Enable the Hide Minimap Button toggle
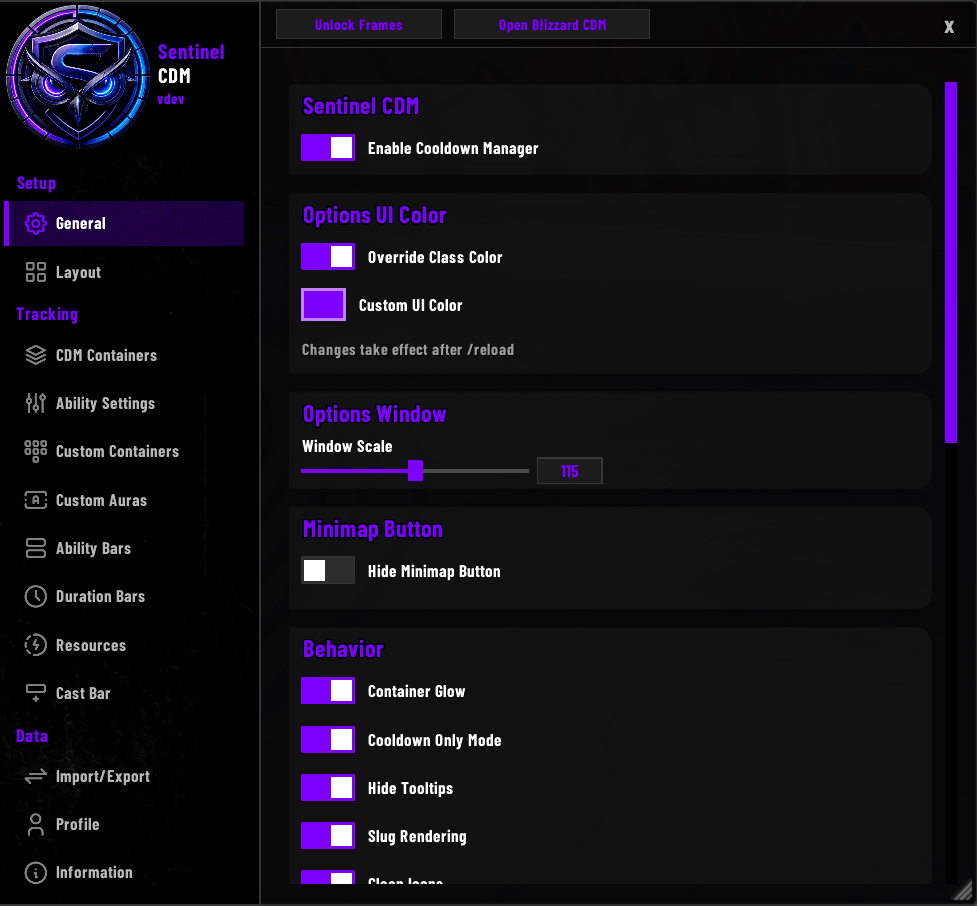 coord(328,570)
